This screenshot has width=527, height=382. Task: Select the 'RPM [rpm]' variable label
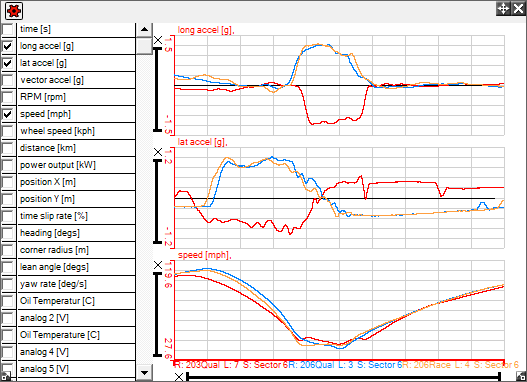(43, 97)
